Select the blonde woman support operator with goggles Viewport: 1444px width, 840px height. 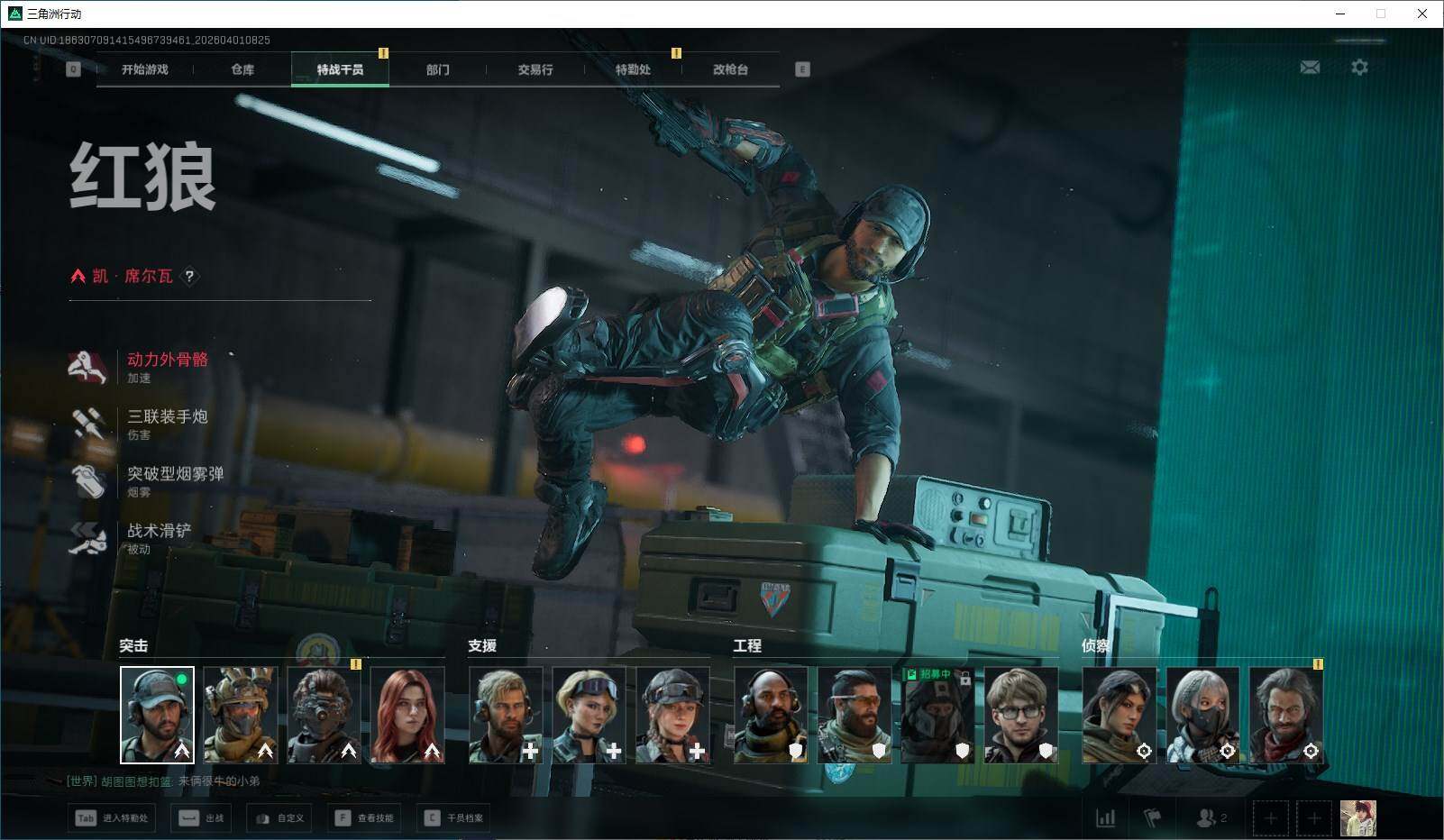point(589,716)
